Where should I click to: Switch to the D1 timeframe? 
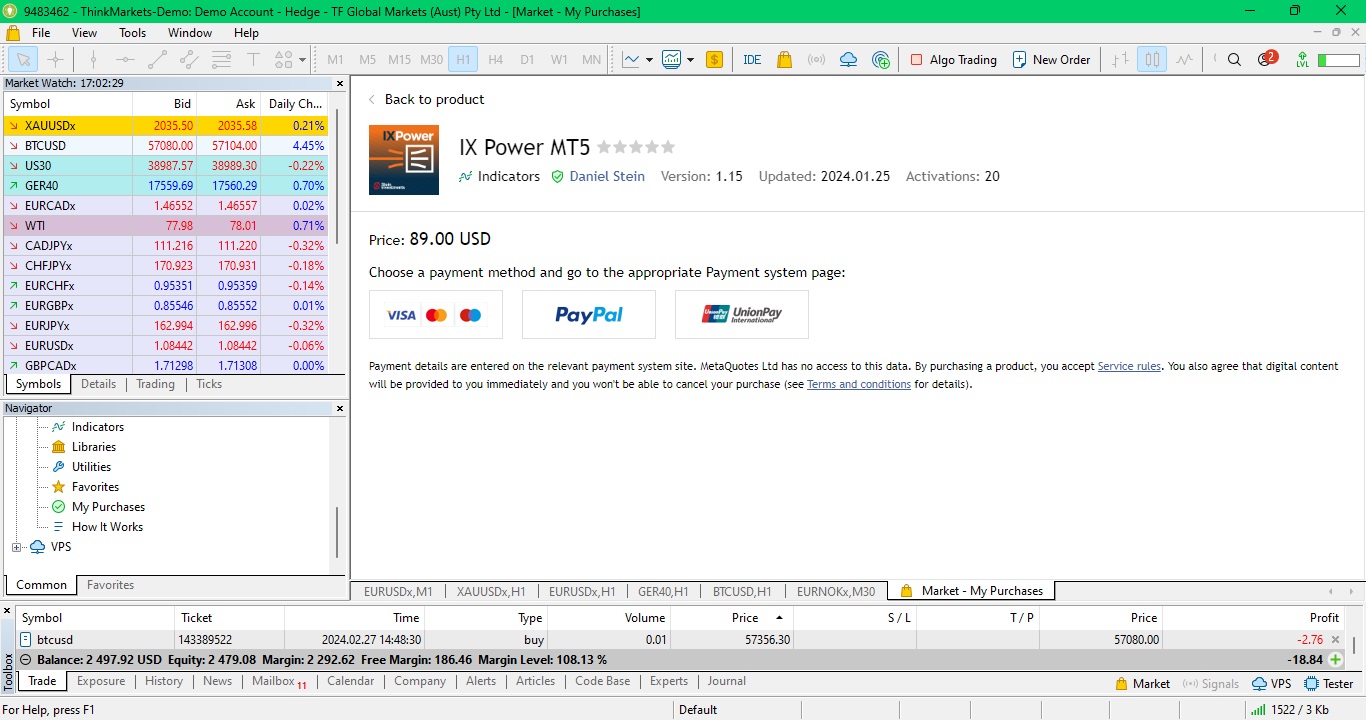(527, 60)
